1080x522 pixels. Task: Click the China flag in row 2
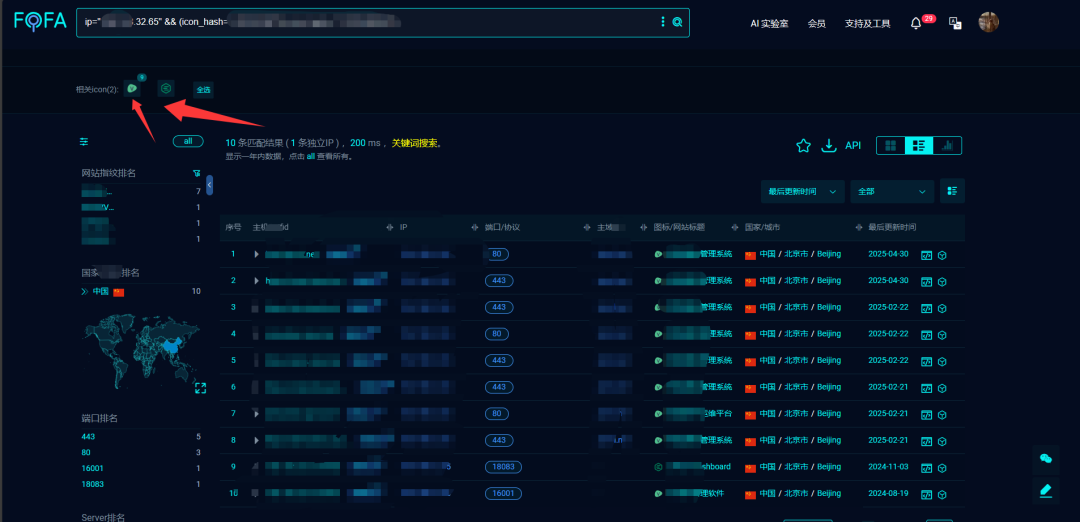(750, 281)
